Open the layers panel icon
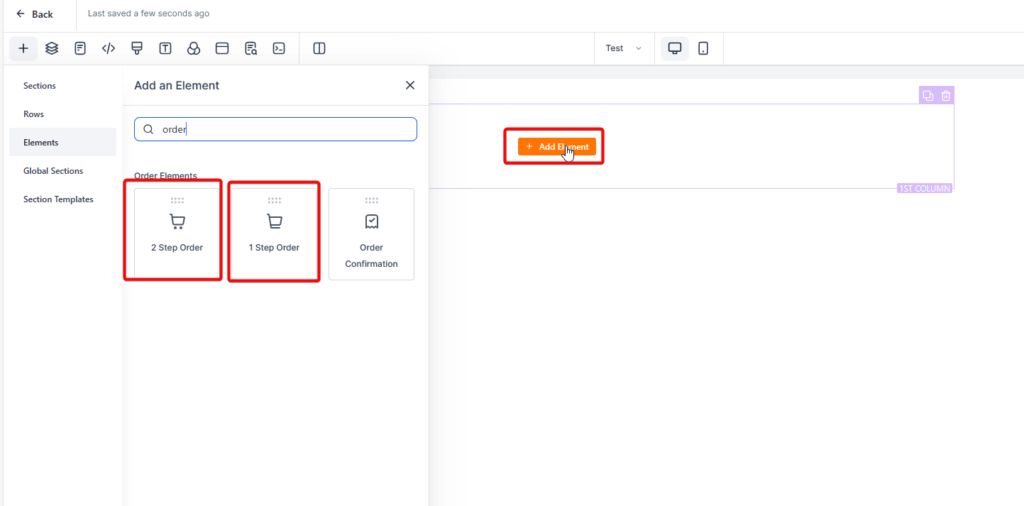 pos(52,48)
